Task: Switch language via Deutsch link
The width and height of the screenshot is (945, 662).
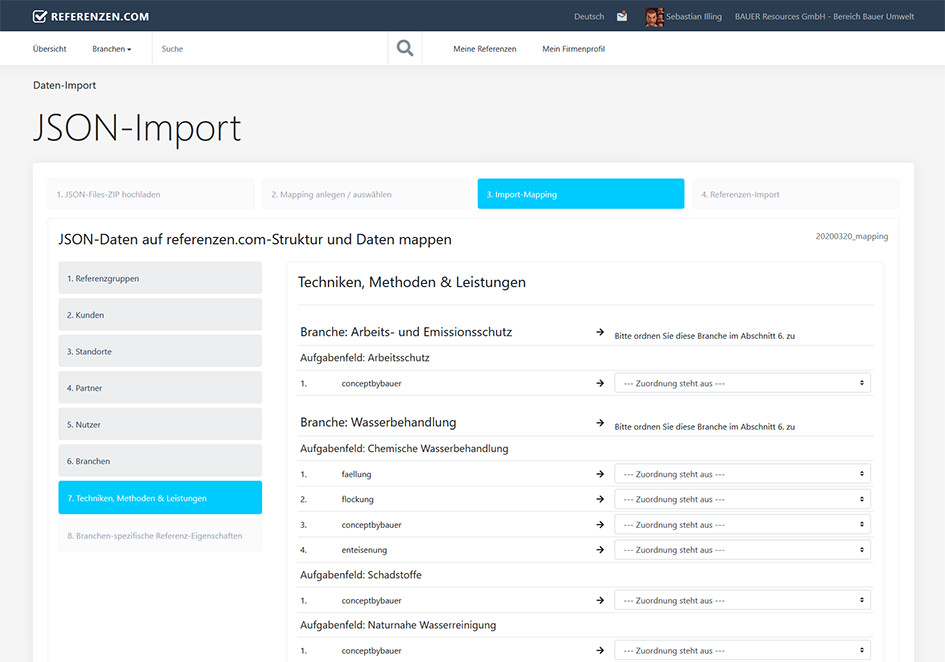Action: click(589, 17)
